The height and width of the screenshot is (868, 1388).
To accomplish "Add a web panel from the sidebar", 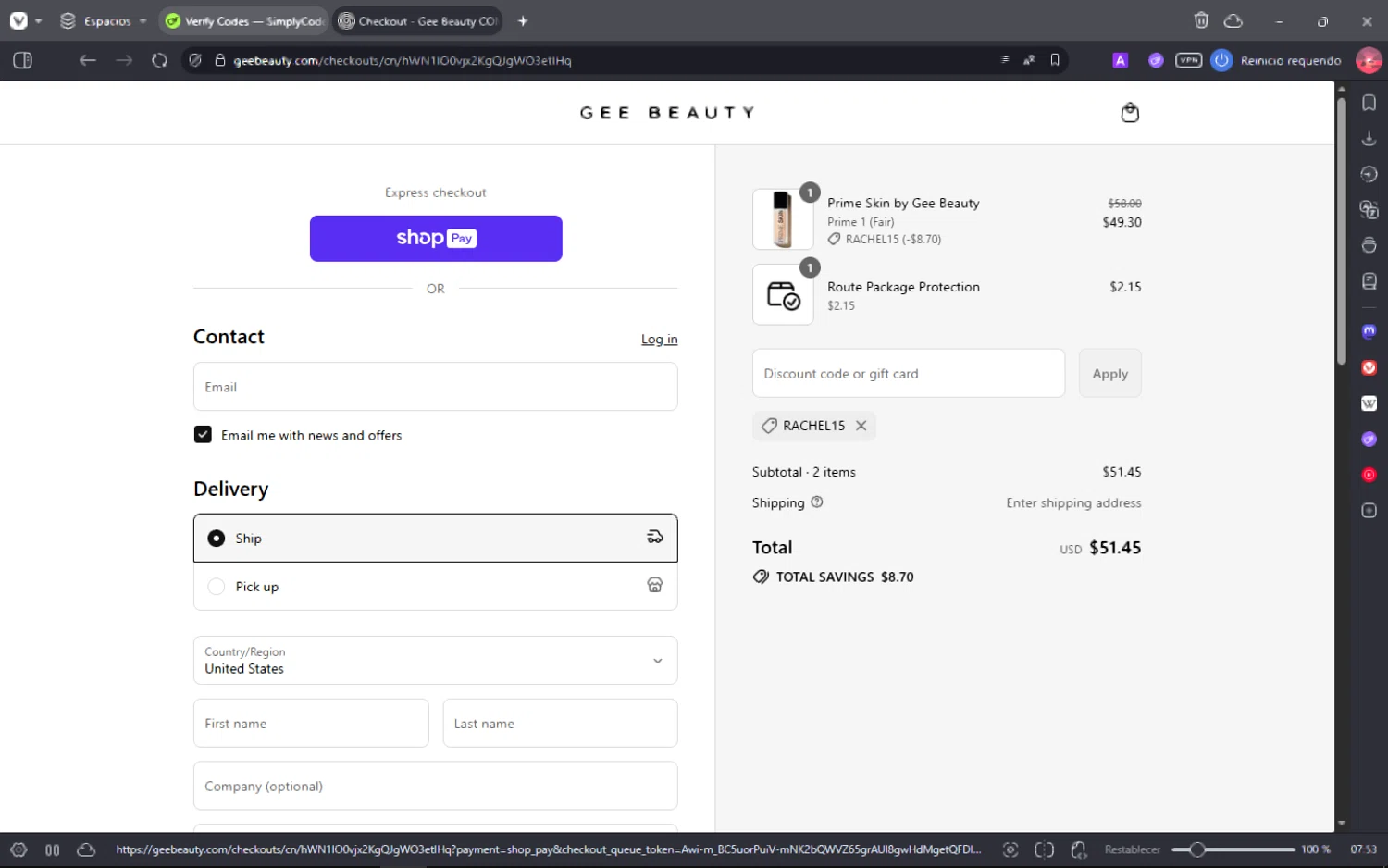I will [x=1369, y=511].
